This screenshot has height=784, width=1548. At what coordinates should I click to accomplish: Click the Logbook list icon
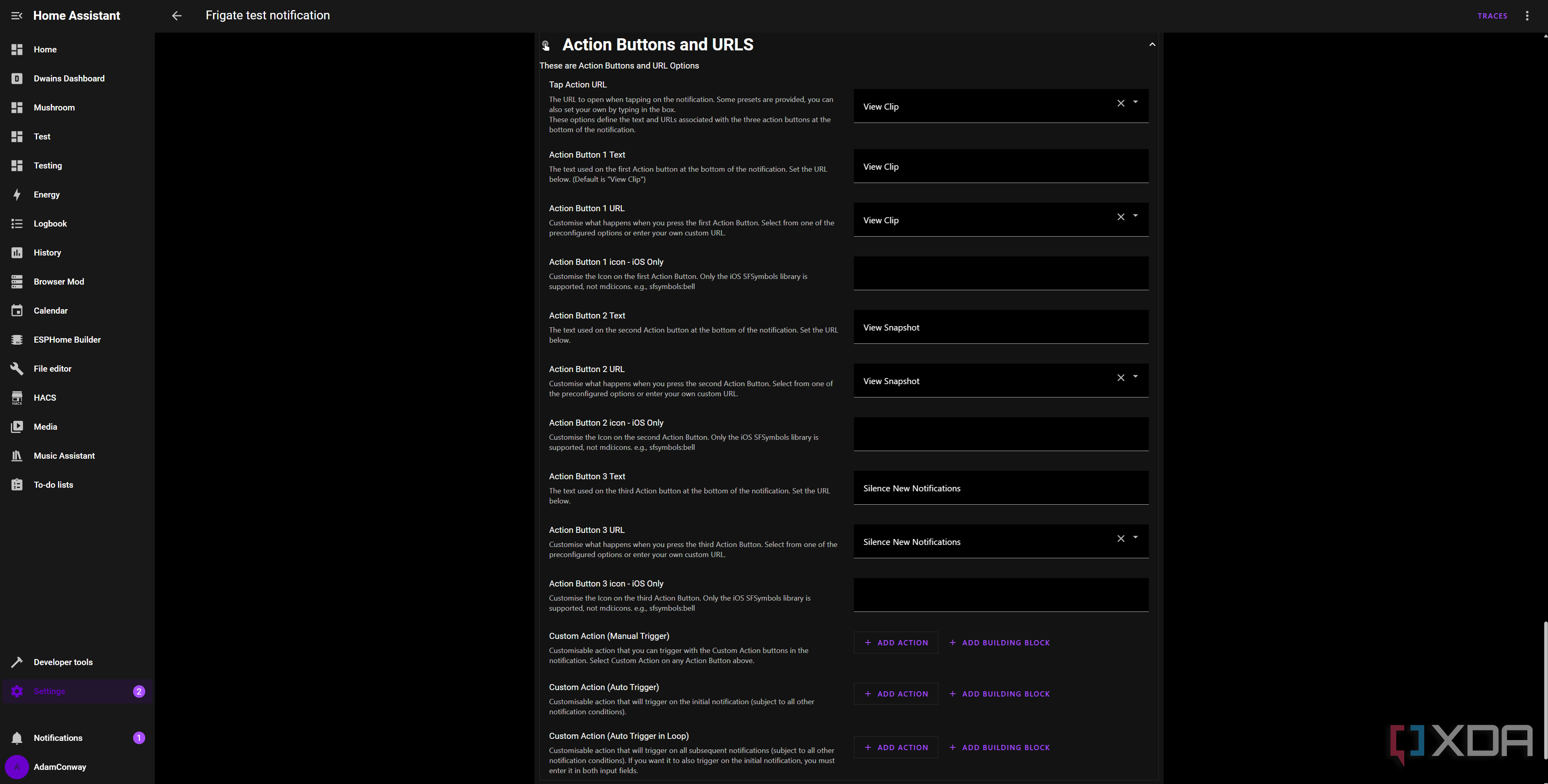pos(17,223)
